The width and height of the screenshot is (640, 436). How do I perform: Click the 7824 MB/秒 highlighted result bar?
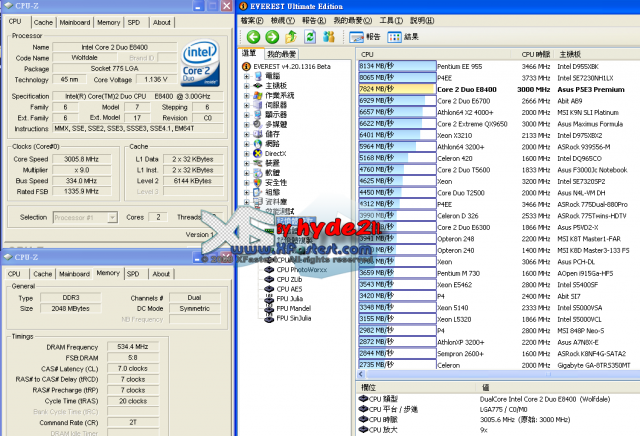click(397, 89)
